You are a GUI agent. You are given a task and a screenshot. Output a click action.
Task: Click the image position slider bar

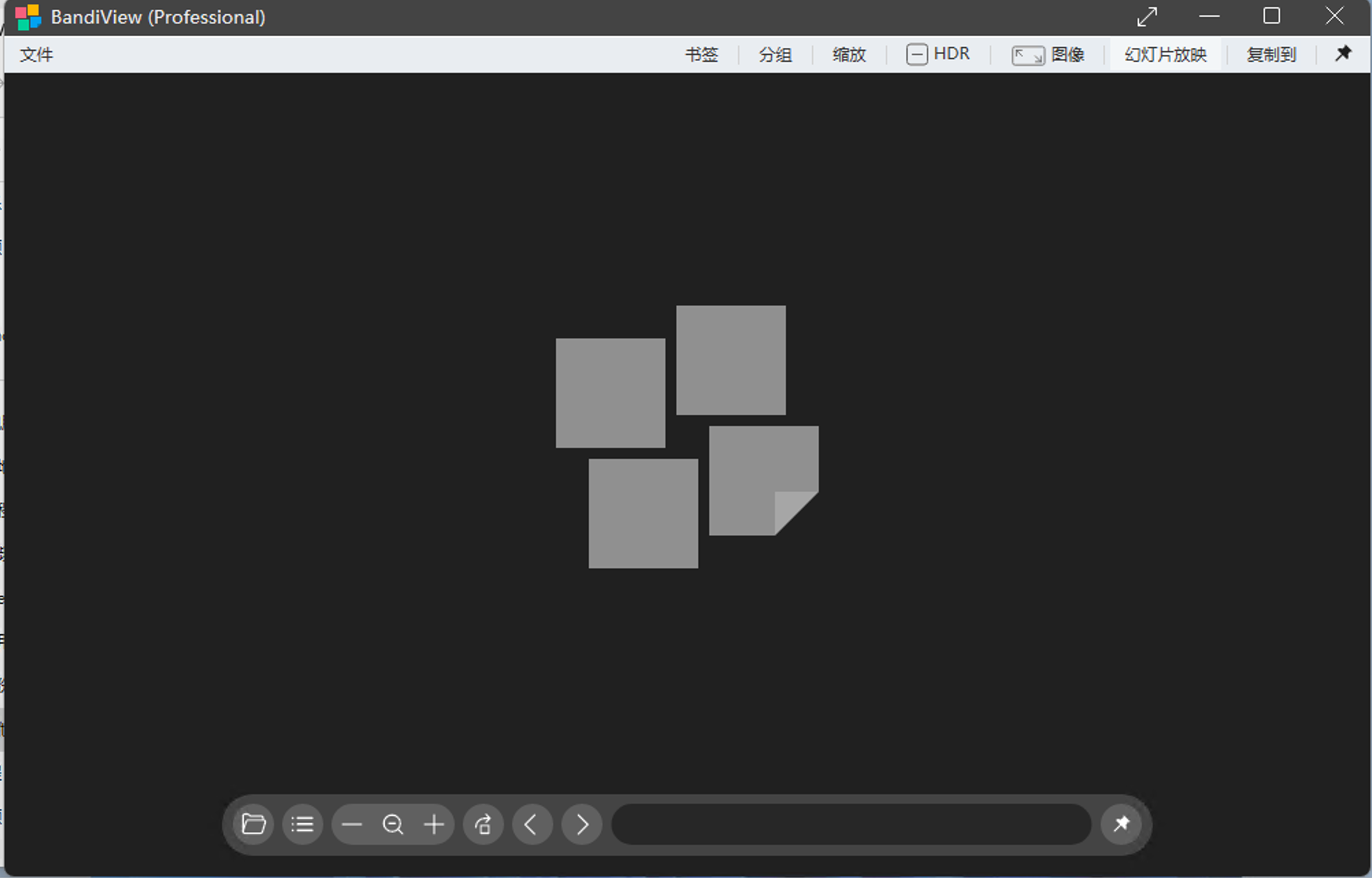pos(851,824)
